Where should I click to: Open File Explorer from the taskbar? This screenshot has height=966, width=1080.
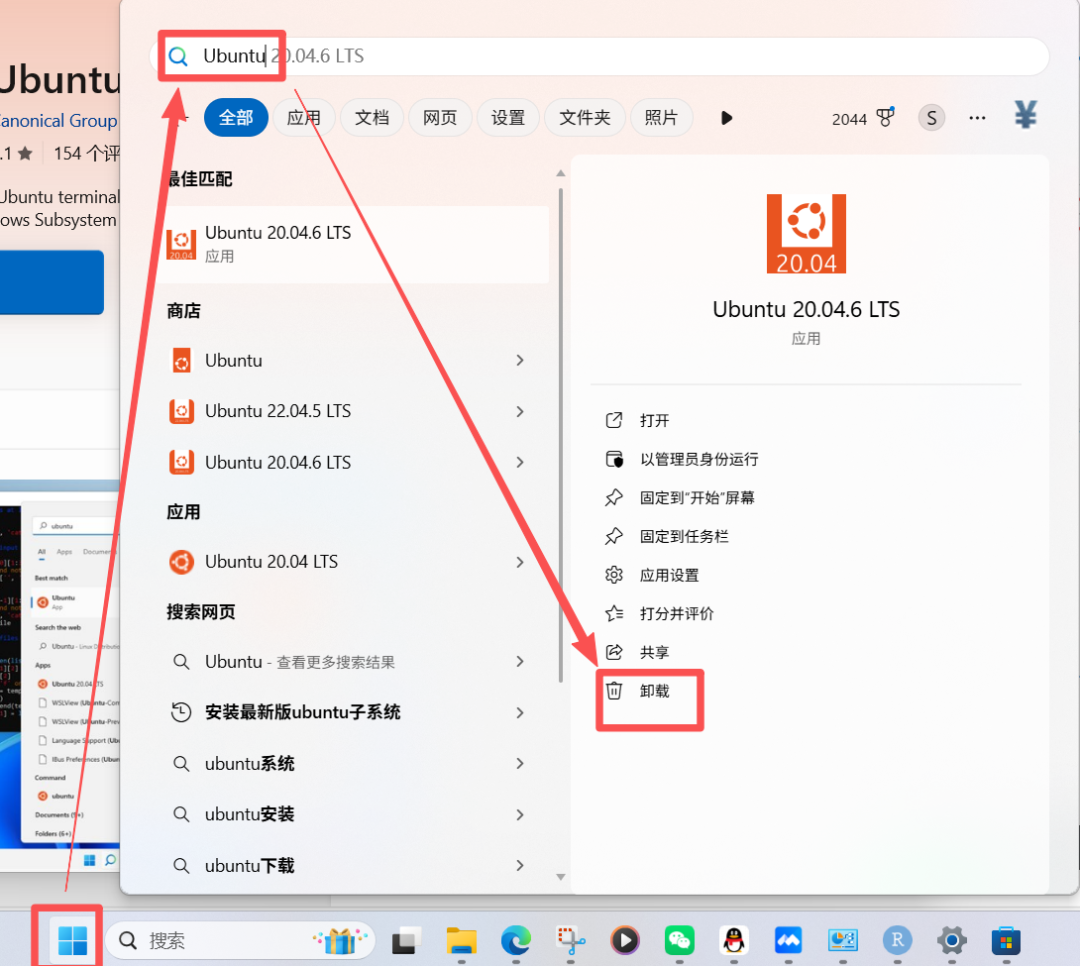pyautogui.click(x=461, y=941)
